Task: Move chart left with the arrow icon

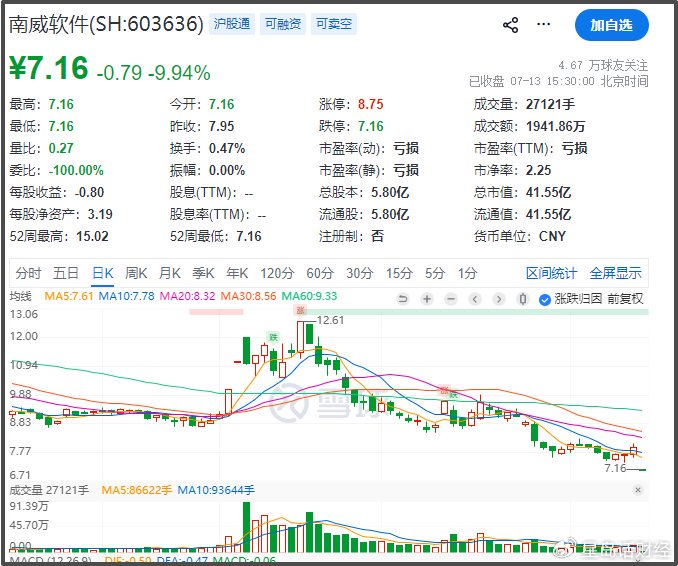Action: click(475, 299)
